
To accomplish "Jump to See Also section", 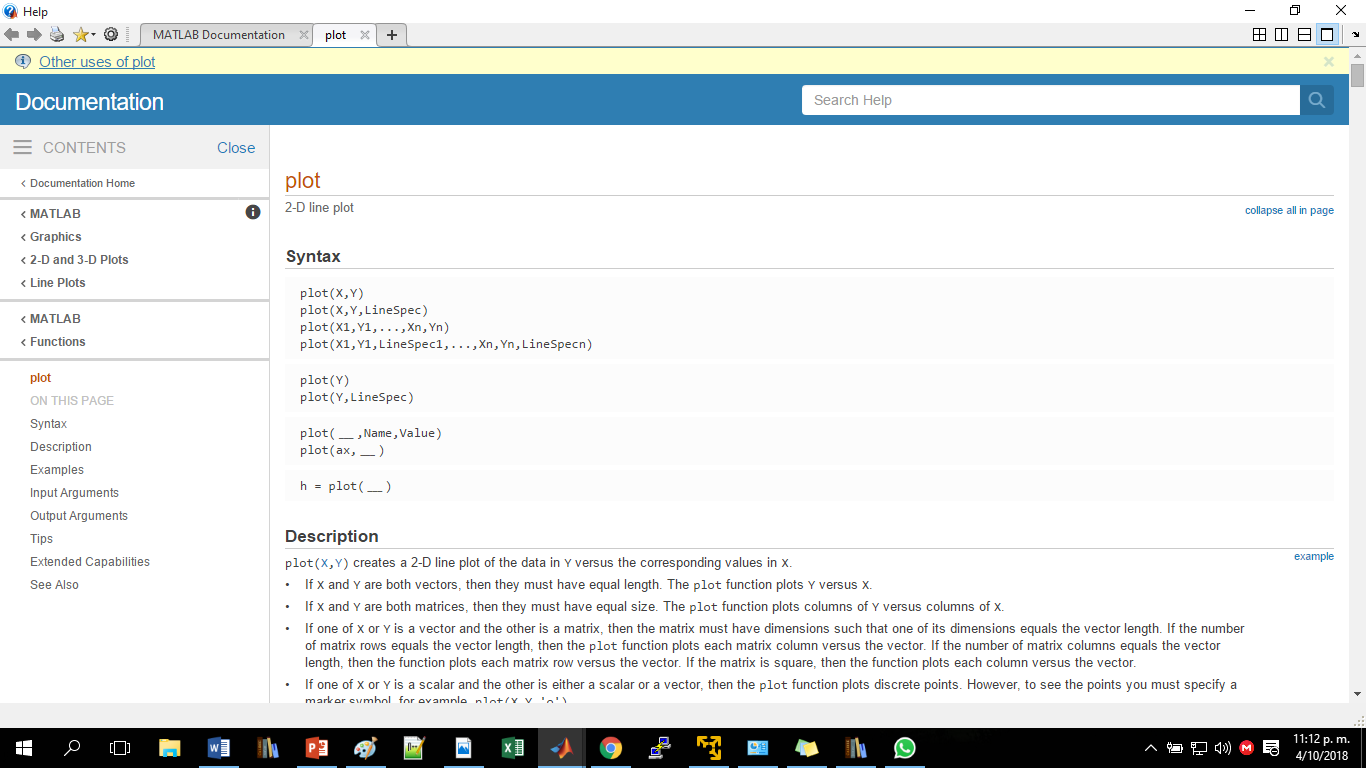I will (55, 585).
